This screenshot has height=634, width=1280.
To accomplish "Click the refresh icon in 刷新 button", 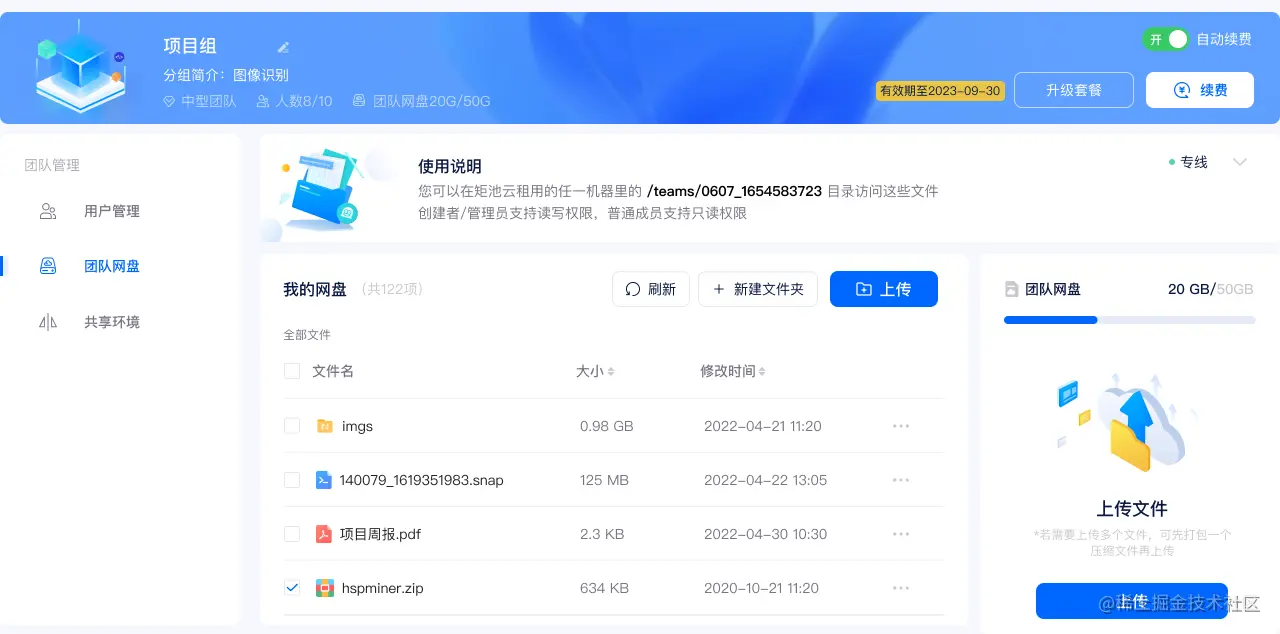I will pos(633,289).
